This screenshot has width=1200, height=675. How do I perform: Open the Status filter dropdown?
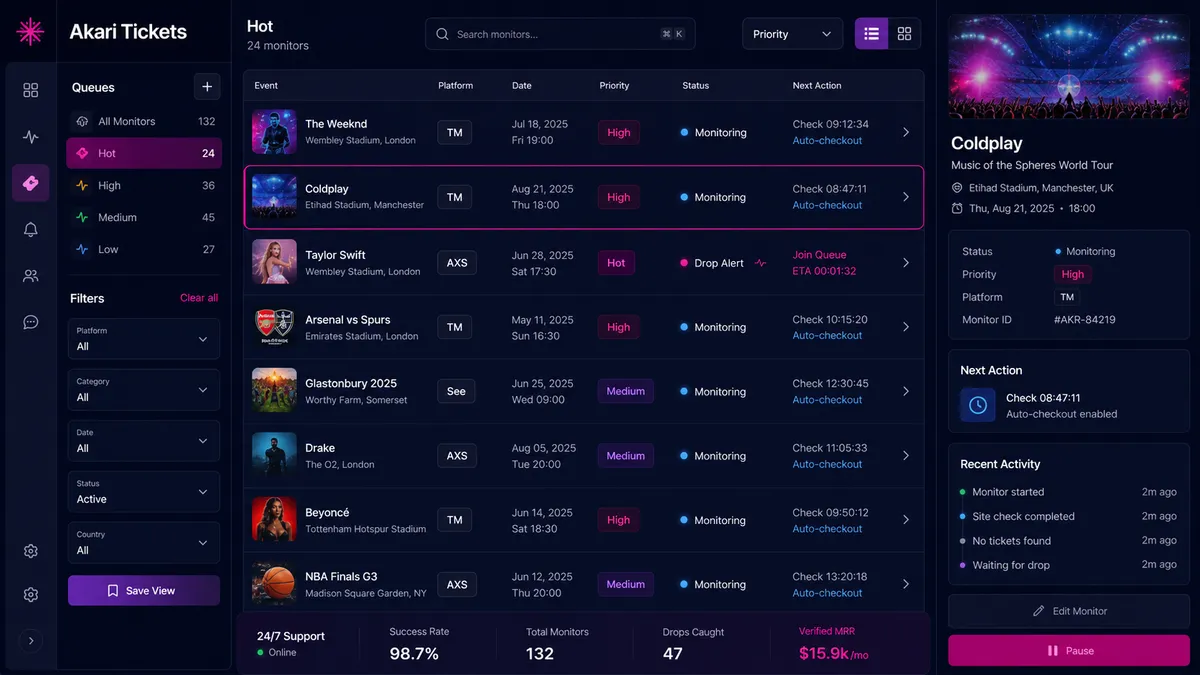pyautogui.click(x=144, y=492)
